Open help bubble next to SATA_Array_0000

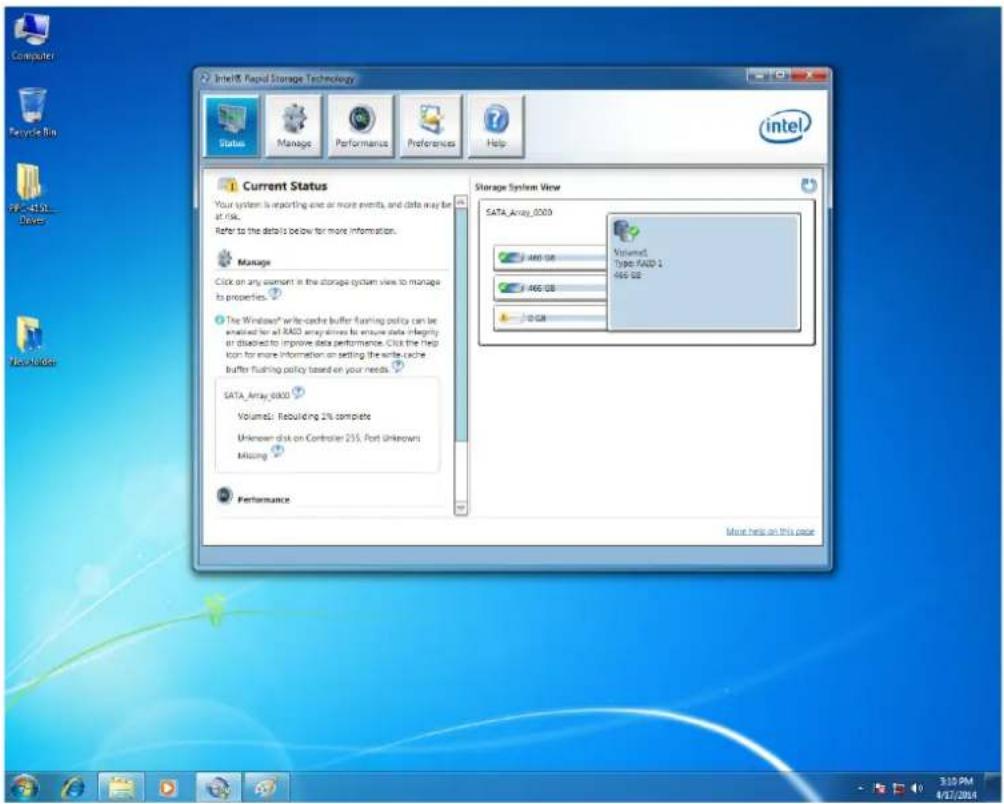point(298,392)
